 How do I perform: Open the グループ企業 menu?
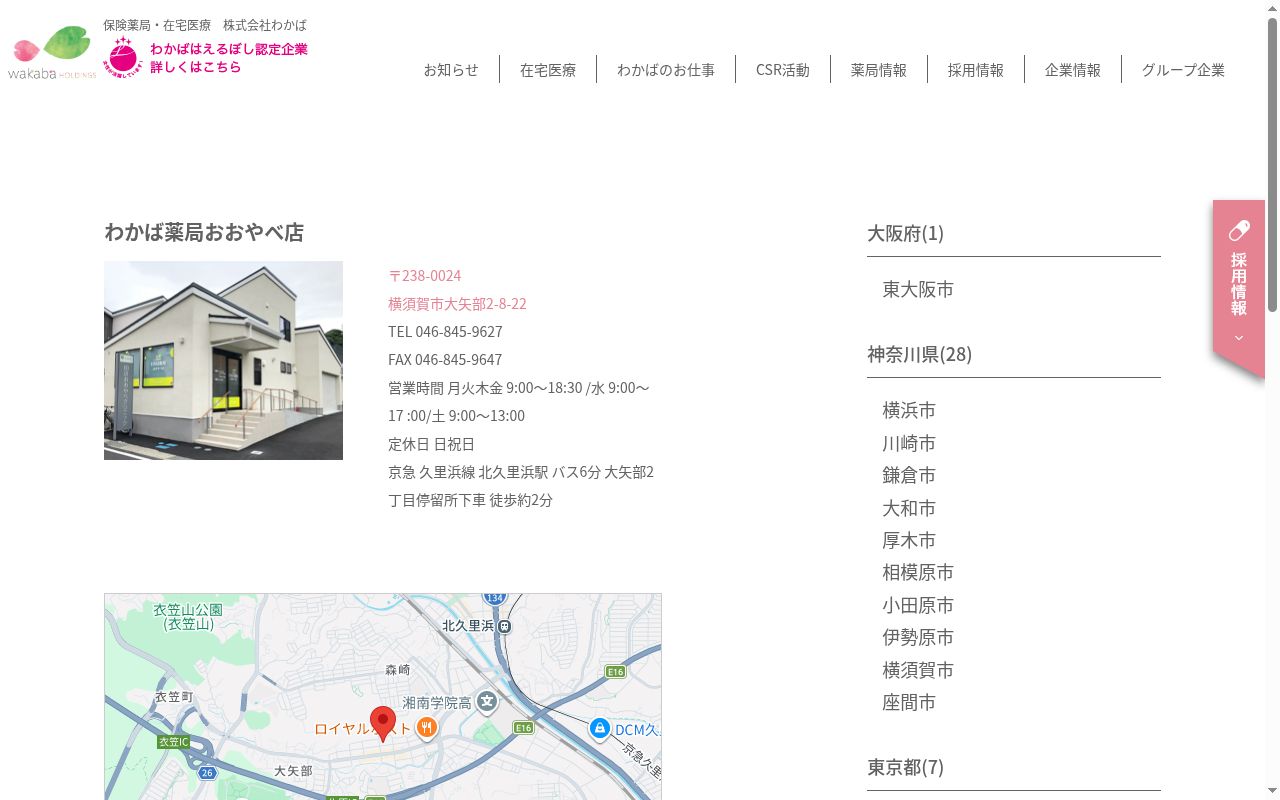[x=1183, y=70]
